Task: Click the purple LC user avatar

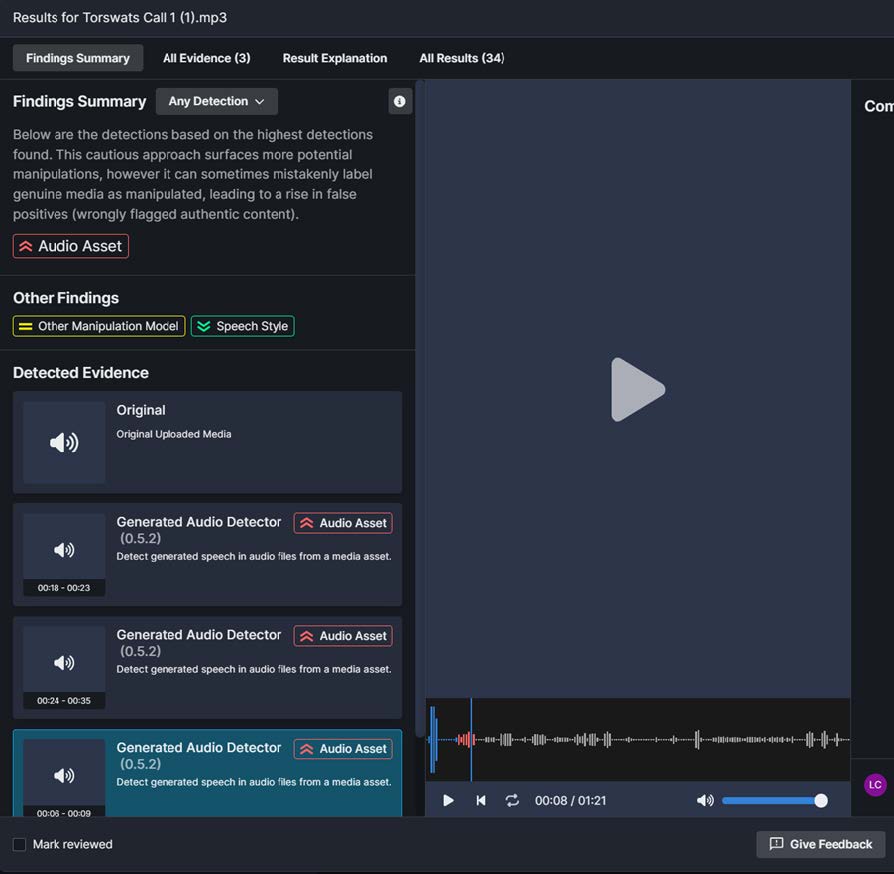Action: (875, 785)
